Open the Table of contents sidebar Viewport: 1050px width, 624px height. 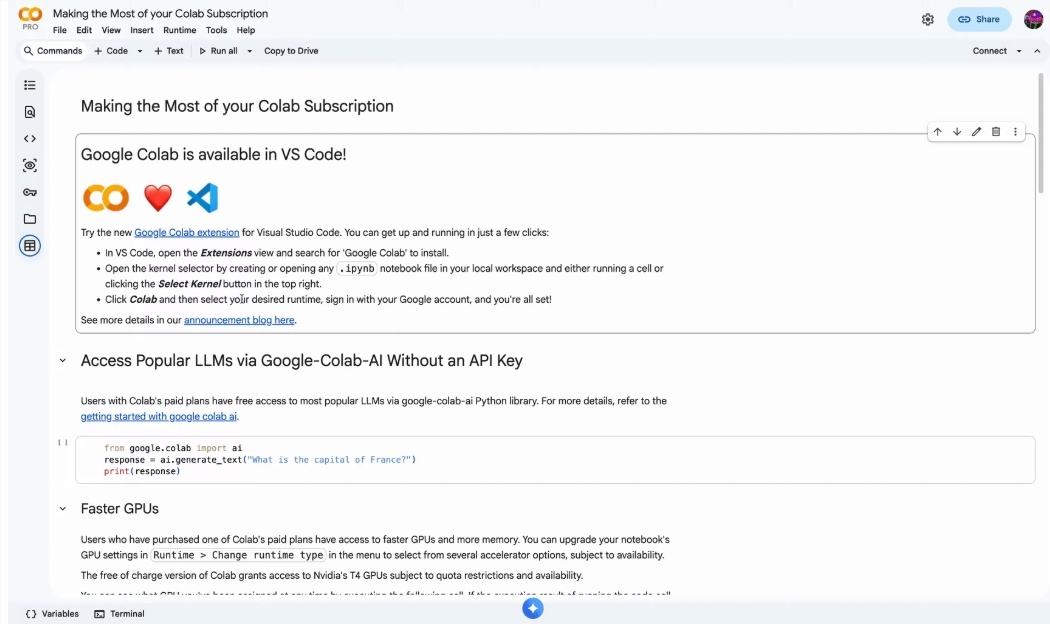[29, 85]
